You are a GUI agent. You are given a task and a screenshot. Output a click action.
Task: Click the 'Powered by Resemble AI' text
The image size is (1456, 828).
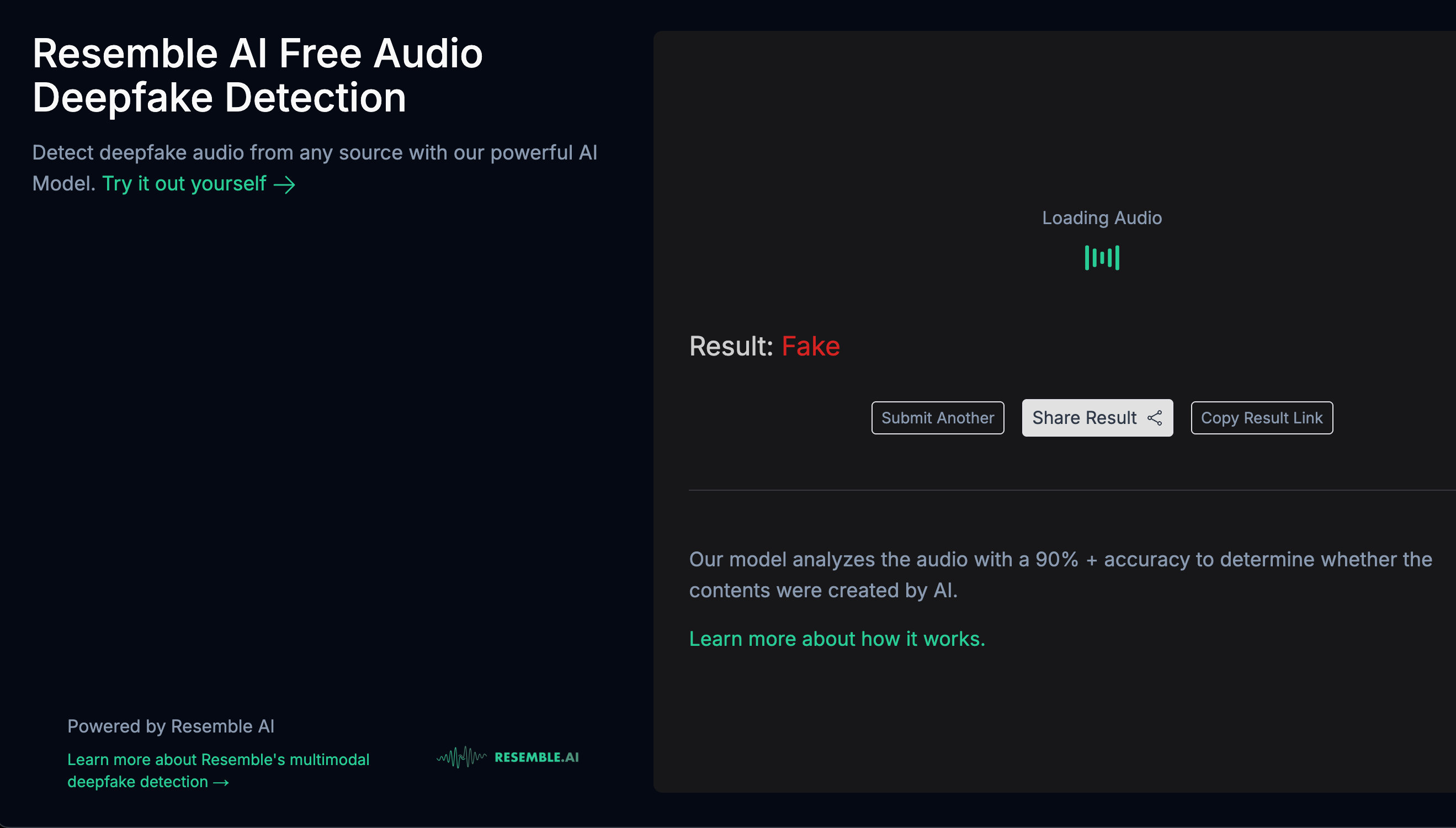click(171, 726)
